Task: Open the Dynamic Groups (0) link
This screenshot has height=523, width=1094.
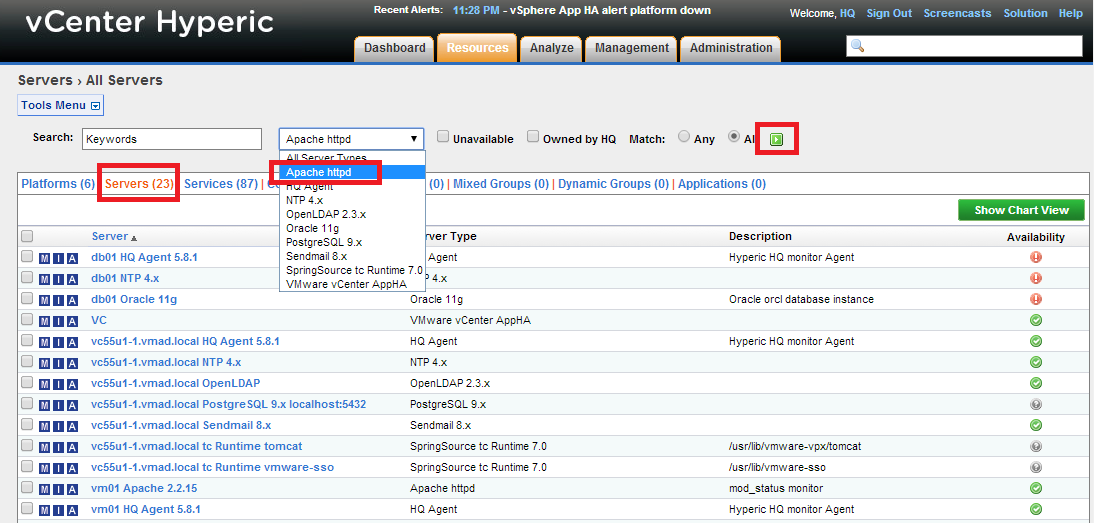Action: coord(613,184)
